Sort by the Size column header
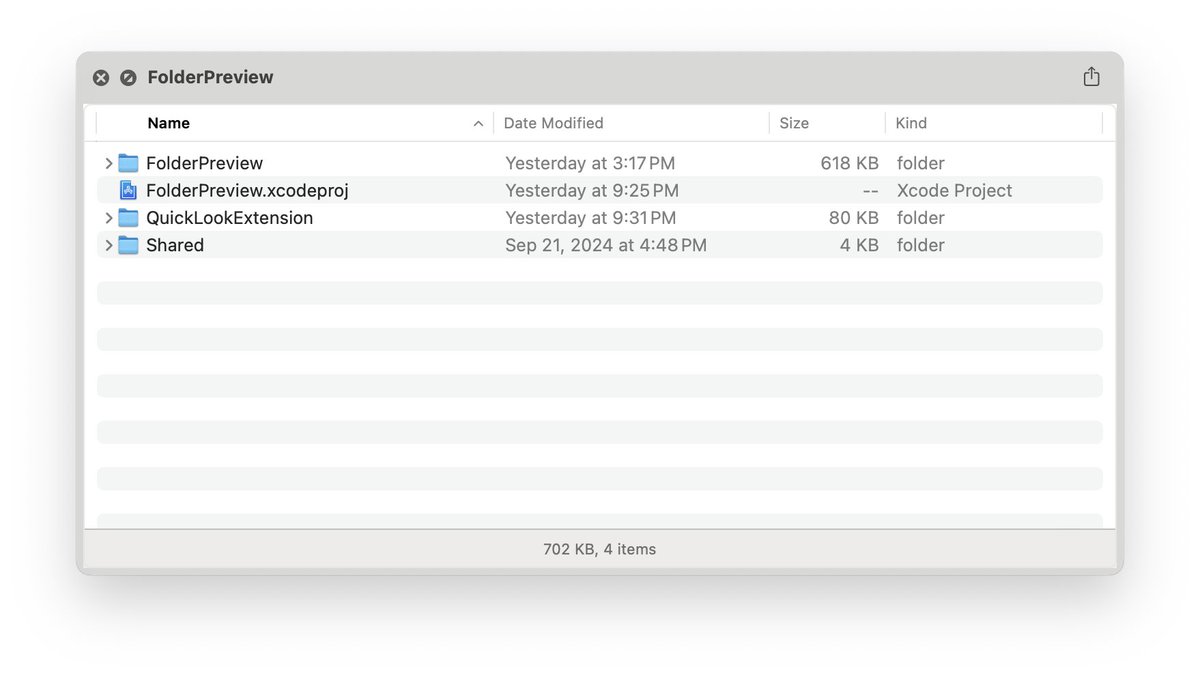1200x676 pixels. click(x=794, y=123)
